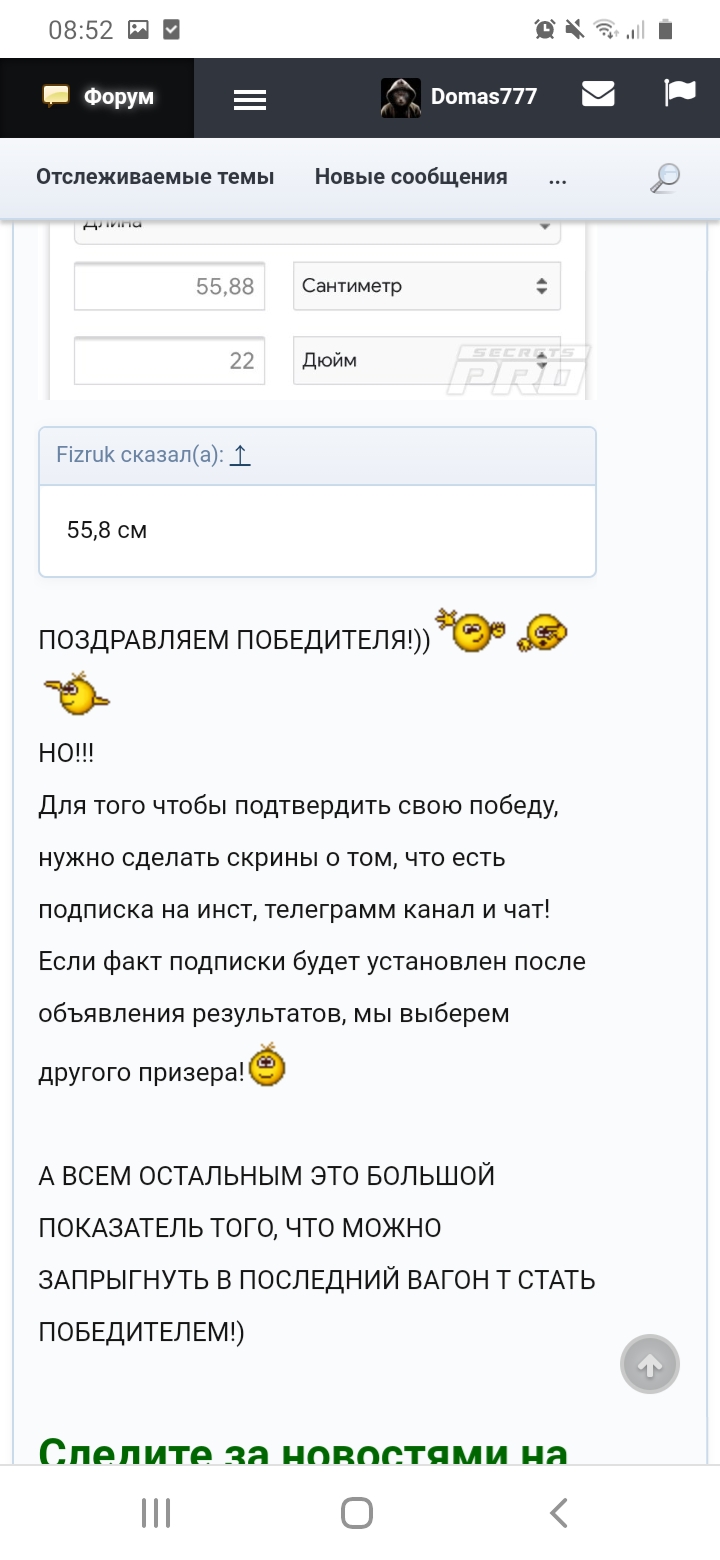This screenshot has height=1560, width=720.
Task: Open Android recent apps button
Action: [x=156, y=1512]
